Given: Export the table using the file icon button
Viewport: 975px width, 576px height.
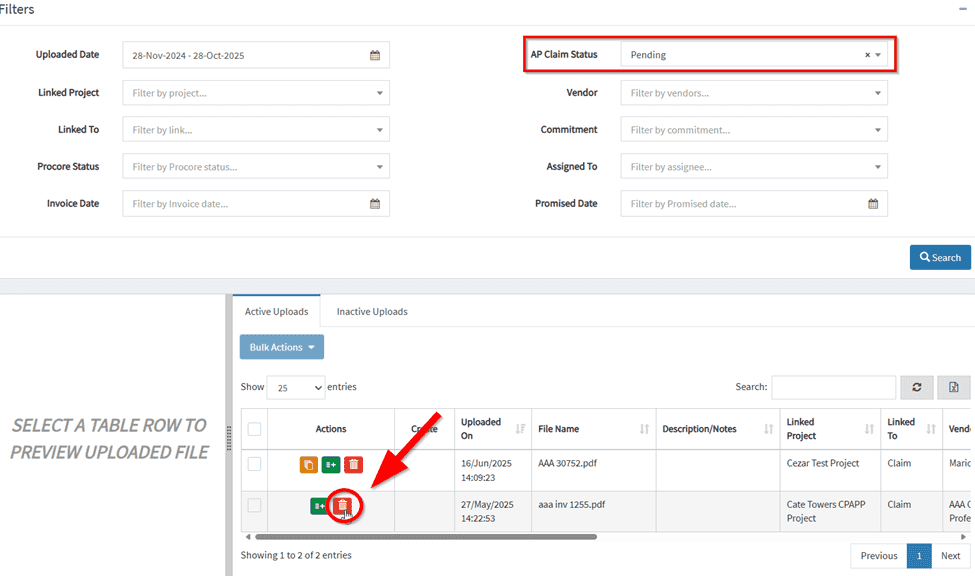Looking at the screenshot, I should [x=953, y=387].
